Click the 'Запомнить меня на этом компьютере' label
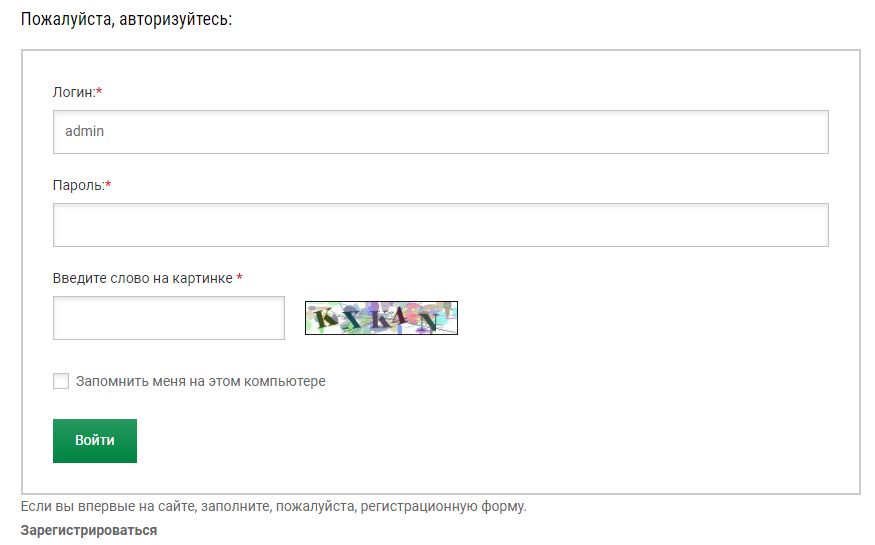The width and height of the screenshot is (875, 545). coord(201,381)
